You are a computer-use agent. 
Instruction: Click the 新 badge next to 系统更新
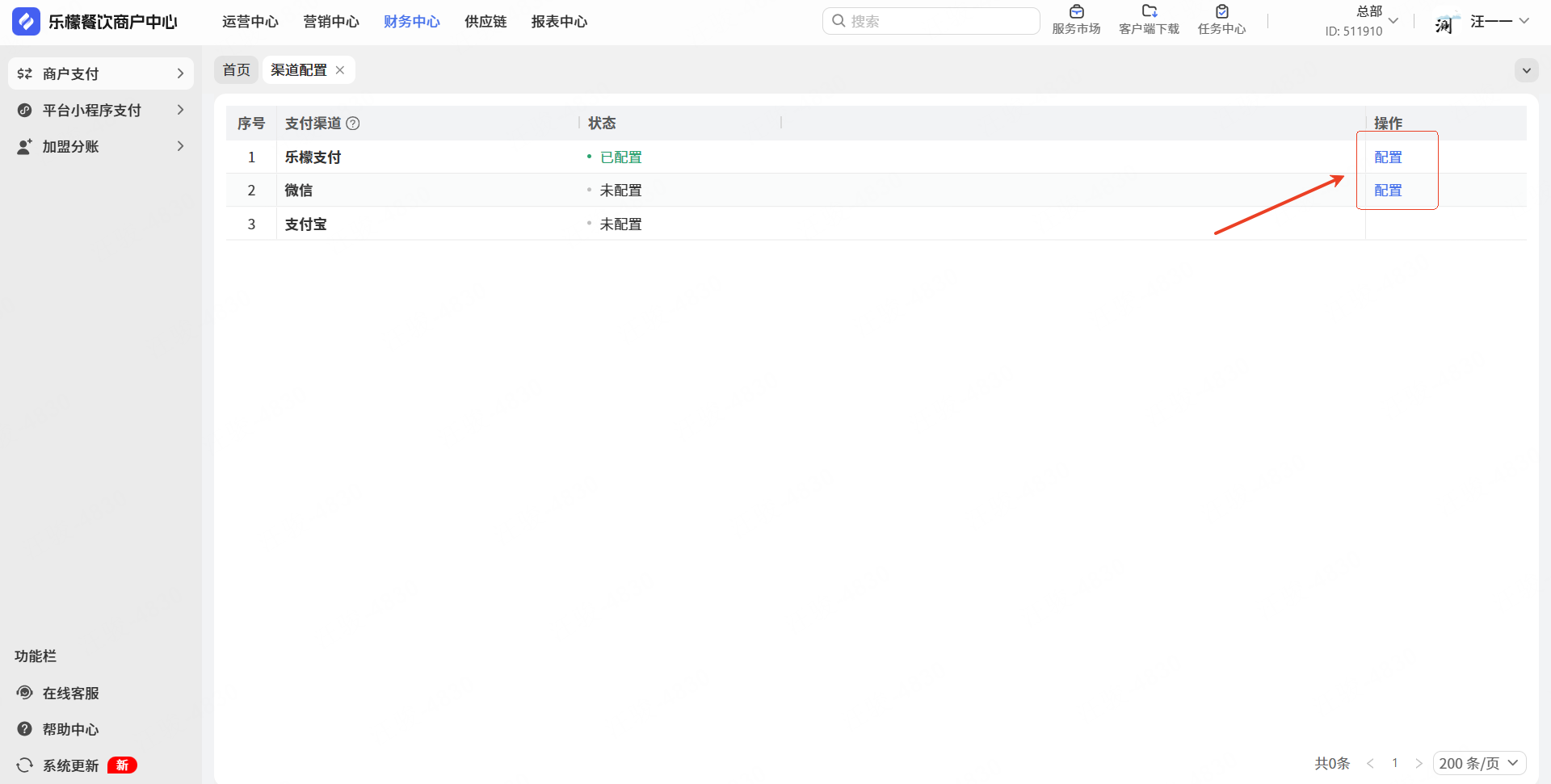pos(122,765)
